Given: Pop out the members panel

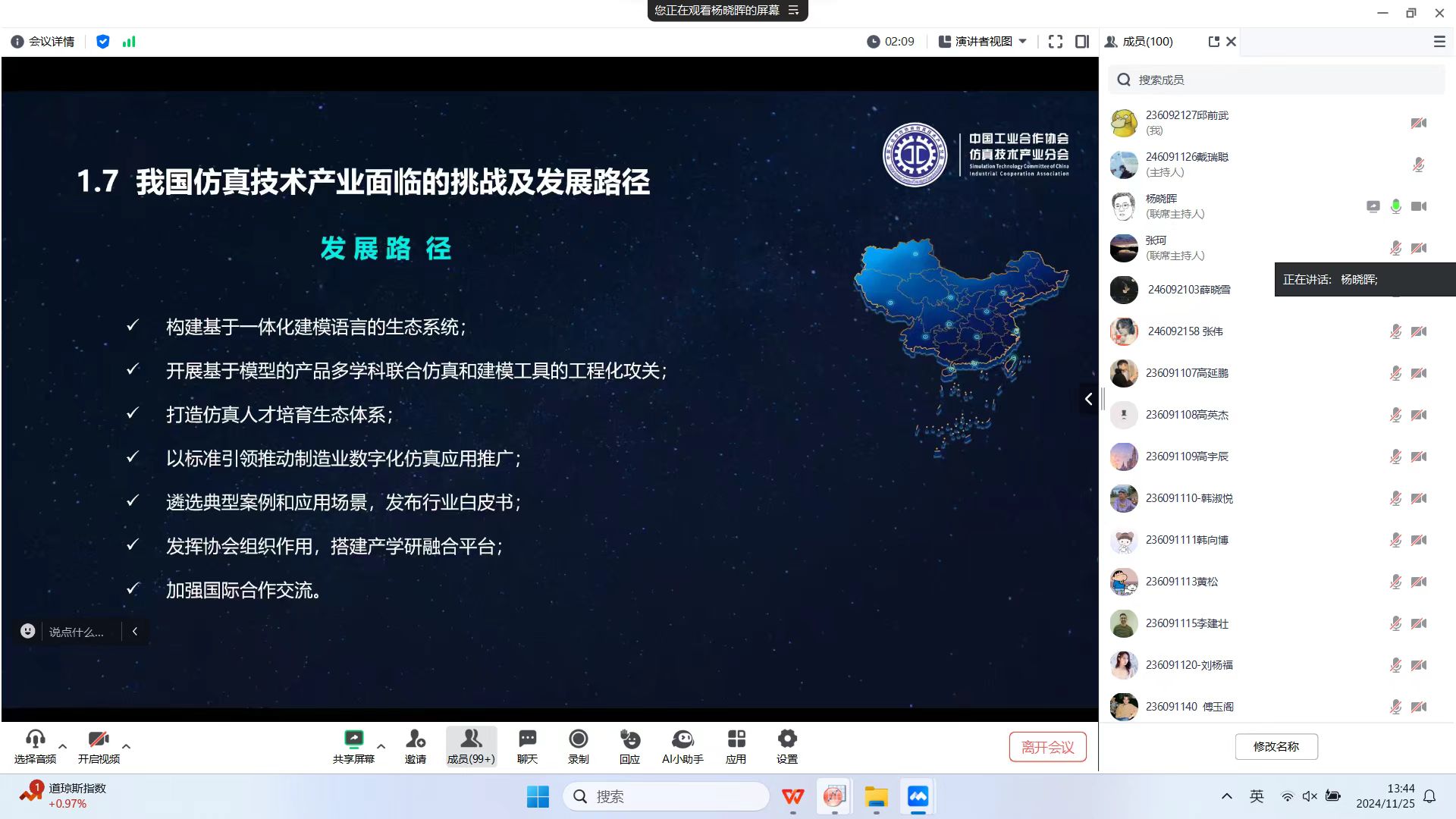Looking at the screenshot, I should click(1213, 42).
